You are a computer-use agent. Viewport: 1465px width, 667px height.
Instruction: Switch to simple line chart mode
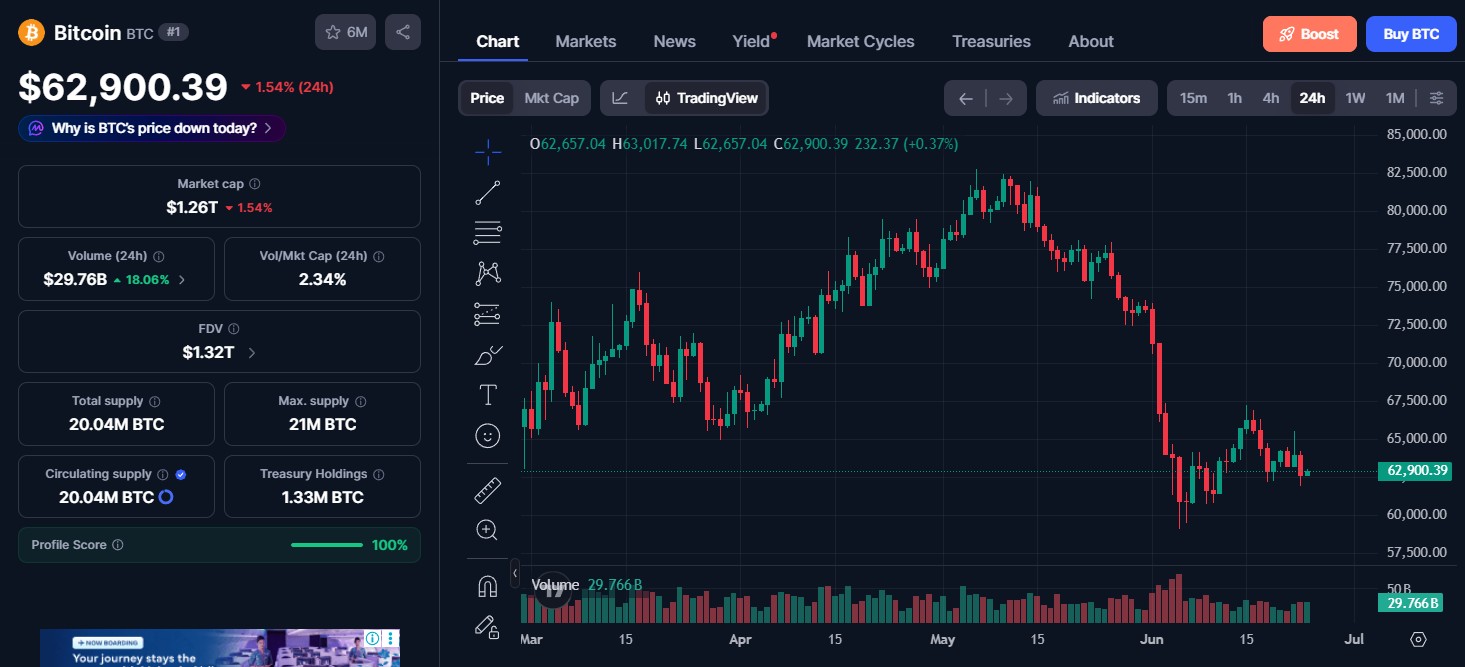click(x=621, y=98)
